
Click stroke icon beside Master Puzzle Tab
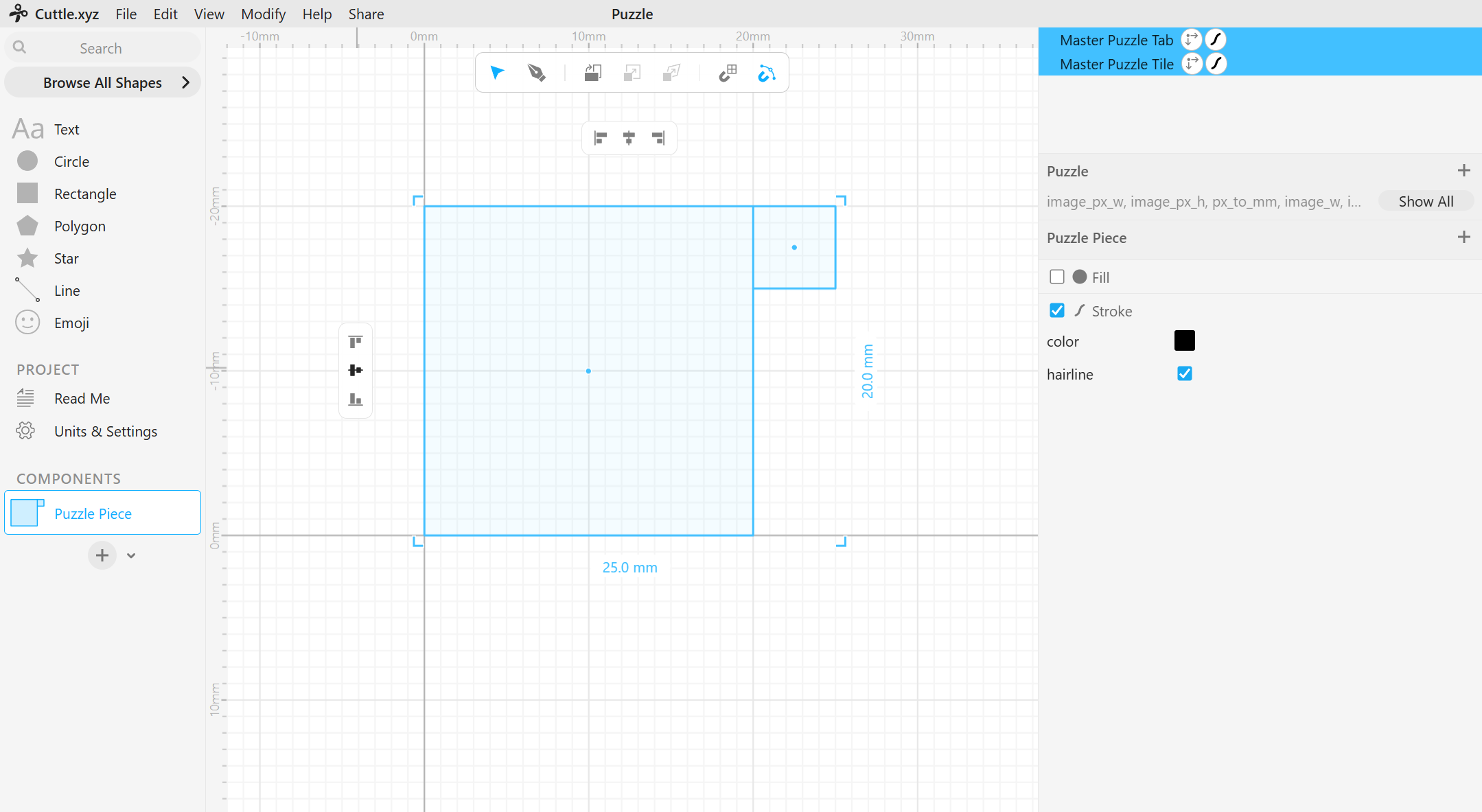tap(1216, 40)
